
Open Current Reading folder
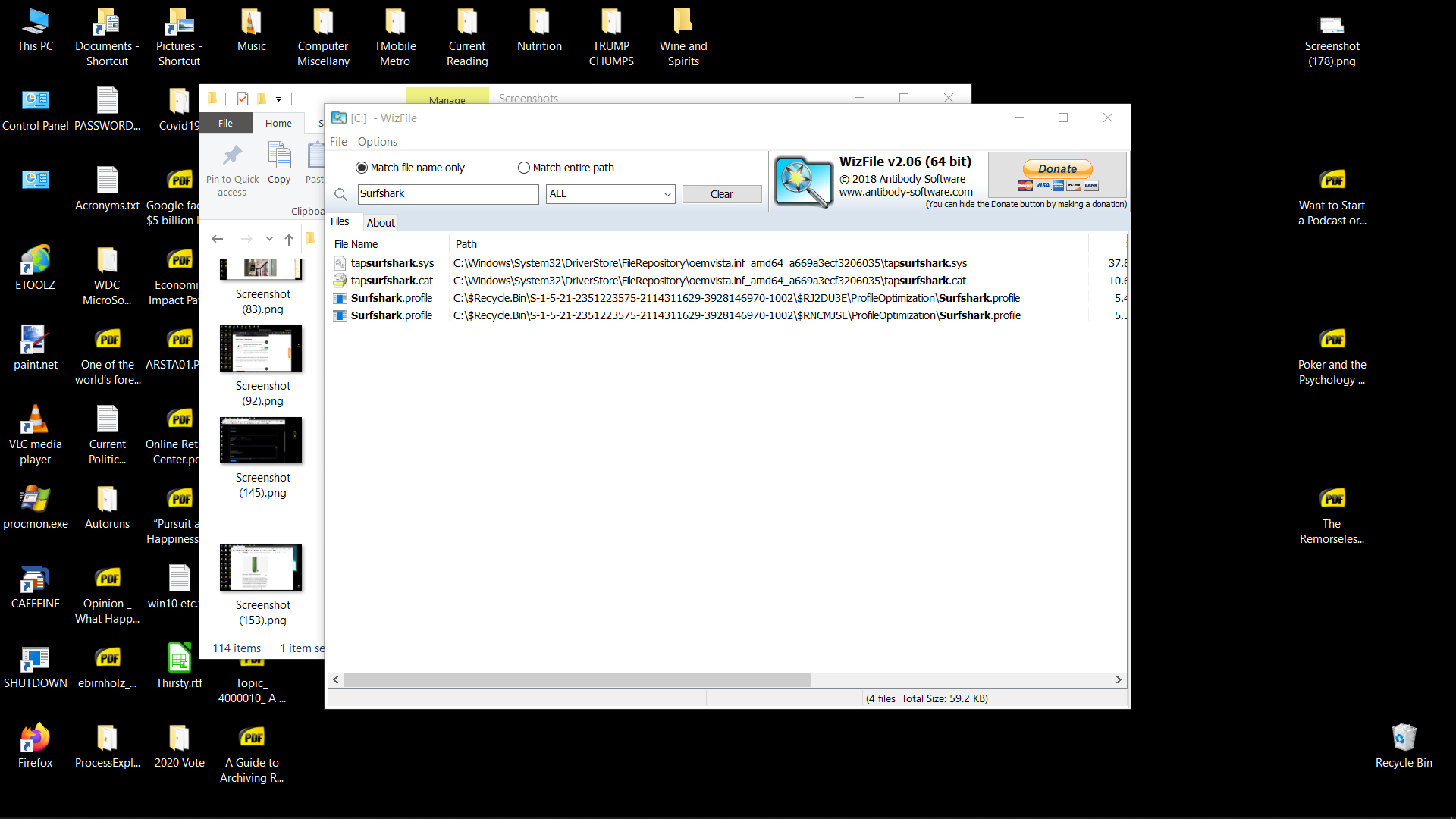pyautogui.click(x=467, y=37)
